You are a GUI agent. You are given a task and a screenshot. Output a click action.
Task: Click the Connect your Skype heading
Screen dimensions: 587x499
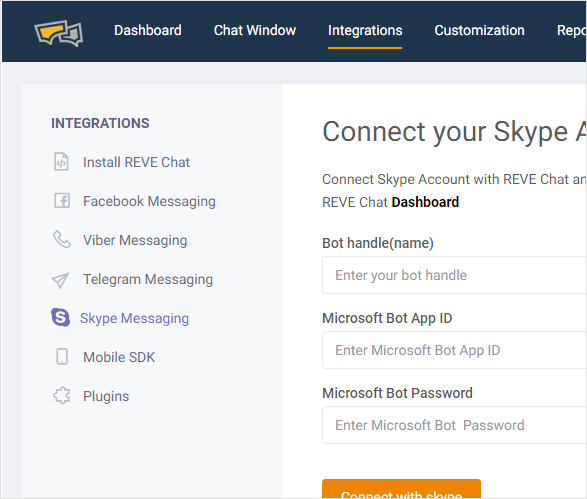(454, 132)
